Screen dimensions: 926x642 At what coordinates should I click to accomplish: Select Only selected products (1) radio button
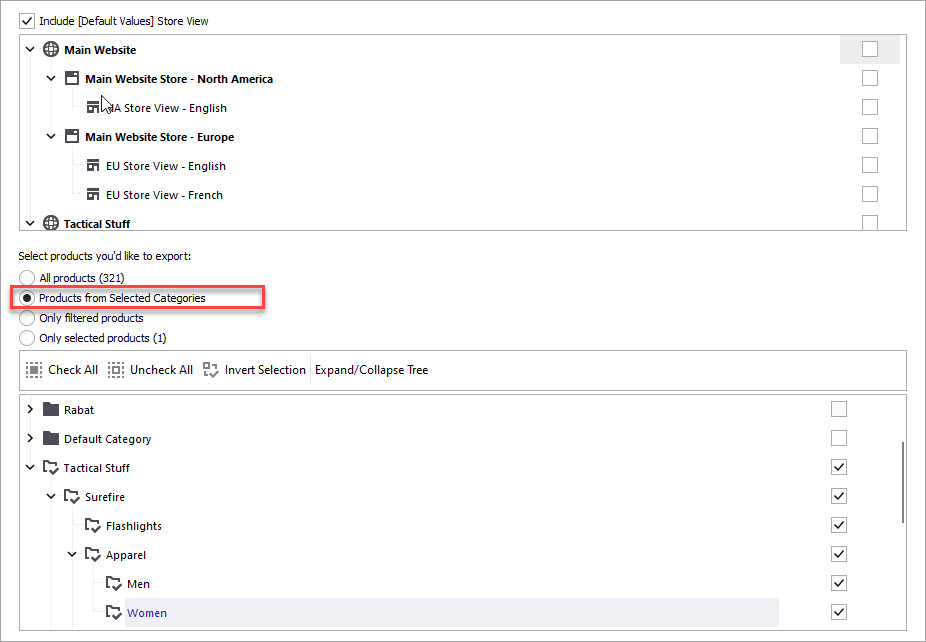(x=27, y=338)
